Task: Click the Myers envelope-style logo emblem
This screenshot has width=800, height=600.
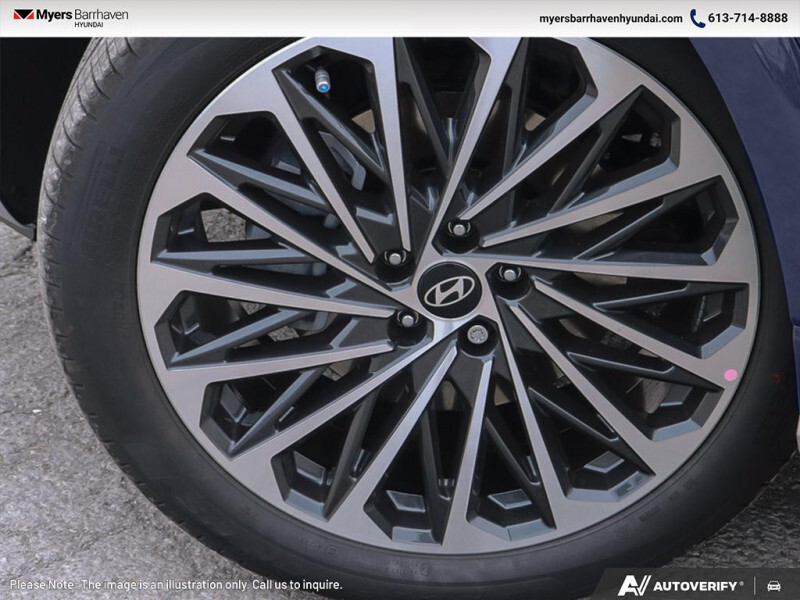Action: click(23, 16)
